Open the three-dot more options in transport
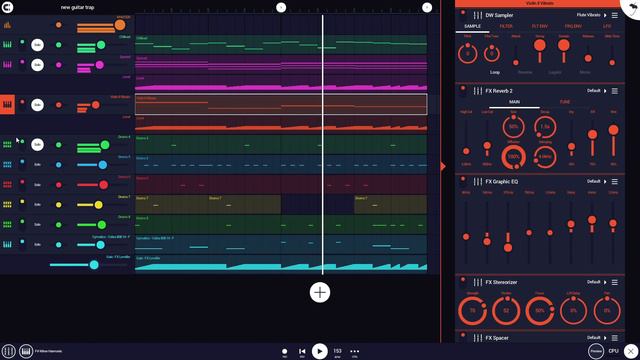640x360 pixels. 355,351
